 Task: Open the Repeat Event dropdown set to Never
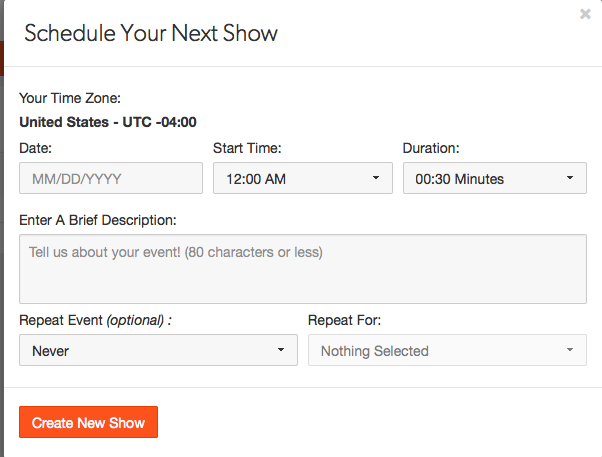tap(158, 351)
